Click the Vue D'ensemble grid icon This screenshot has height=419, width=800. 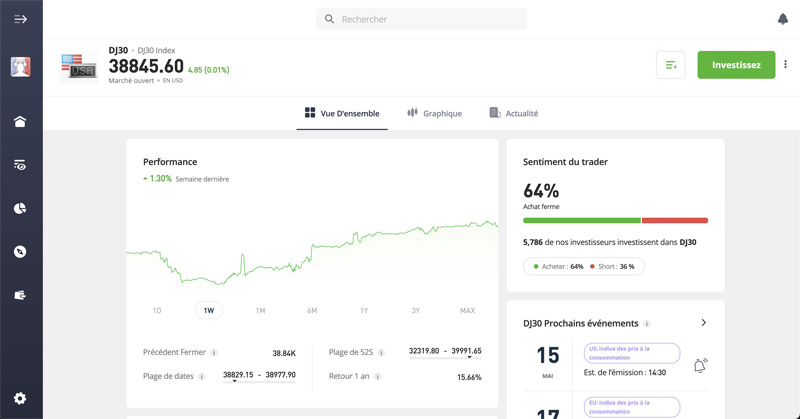310,113
